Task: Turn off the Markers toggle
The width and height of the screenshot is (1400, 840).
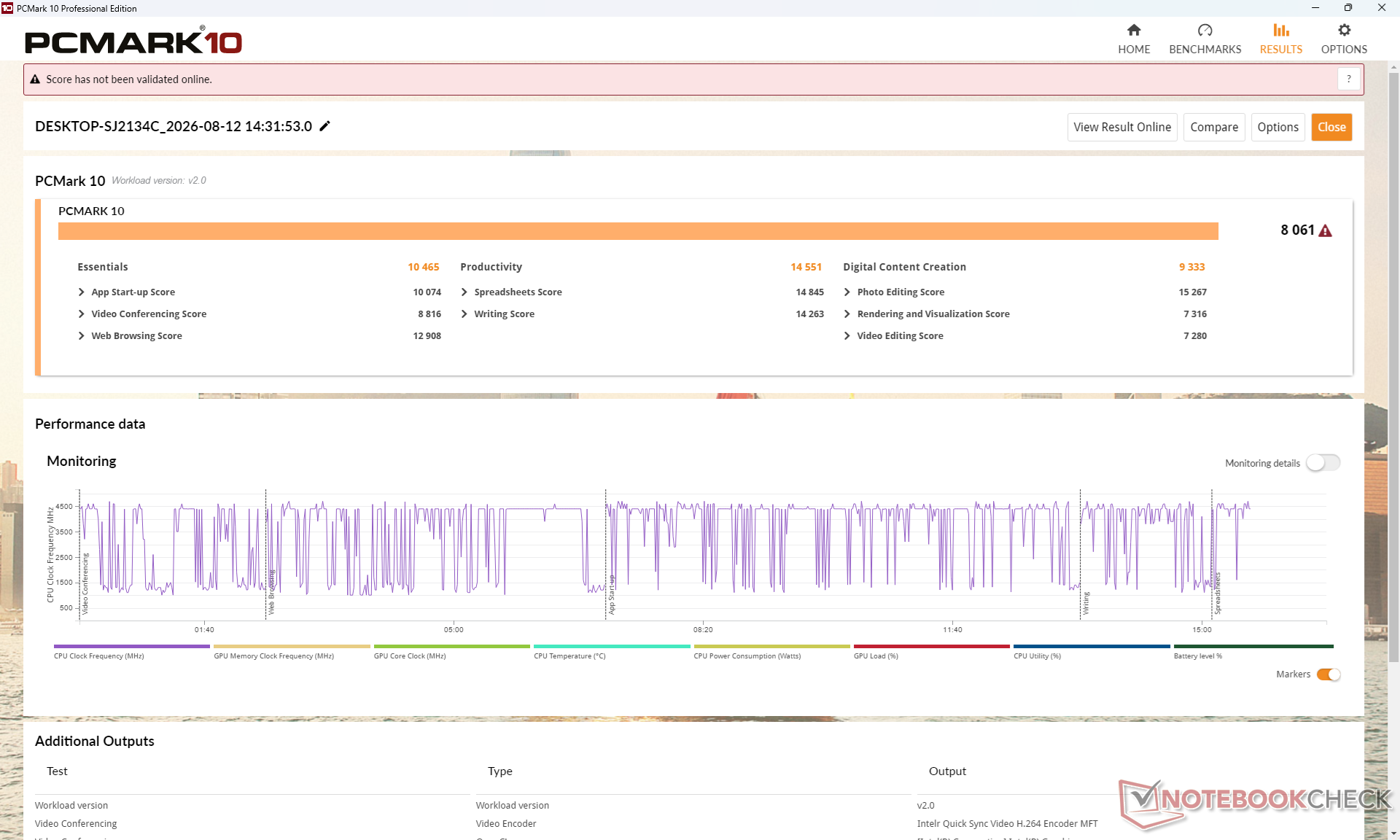Action: coord(1329,674)
